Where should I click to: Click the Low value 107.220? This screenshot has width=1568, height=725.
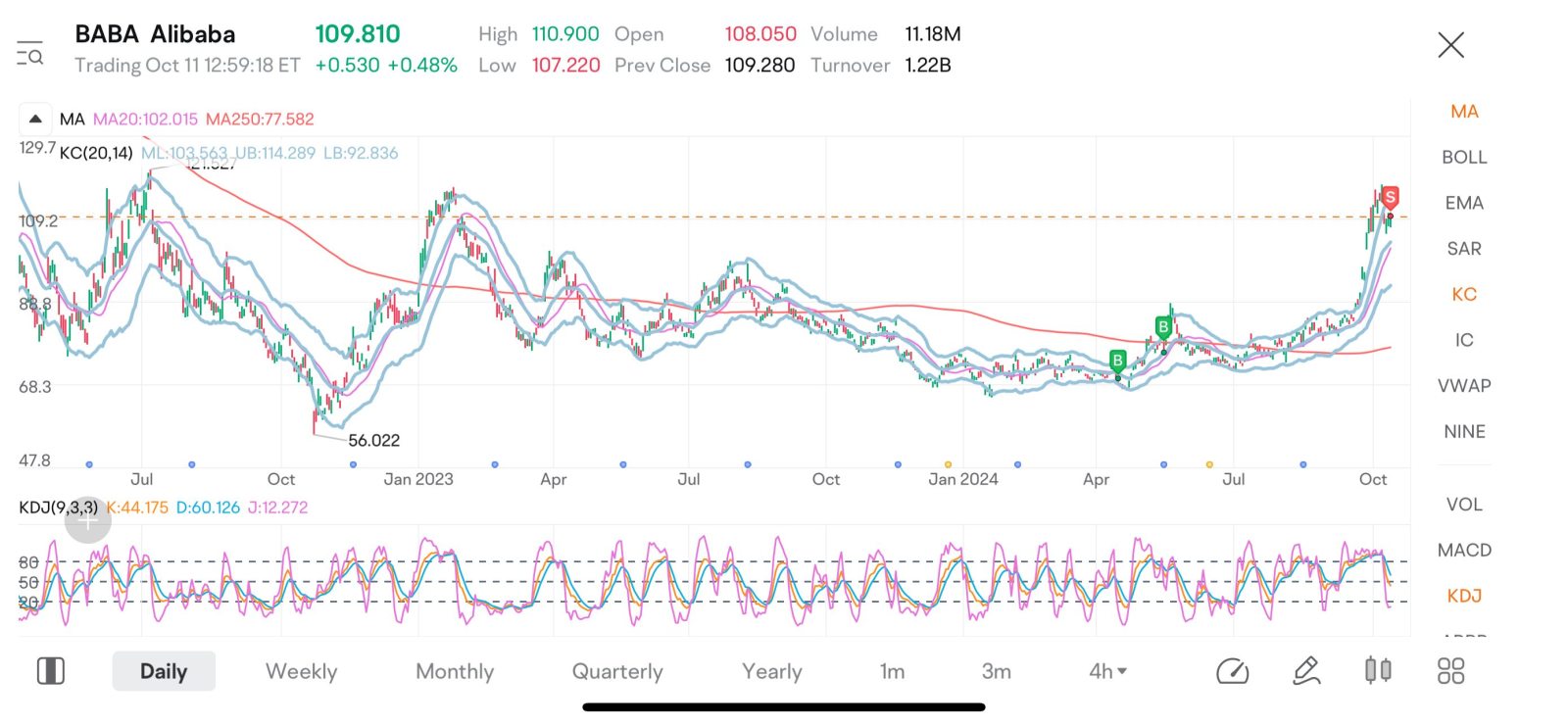tap(565, 66)
